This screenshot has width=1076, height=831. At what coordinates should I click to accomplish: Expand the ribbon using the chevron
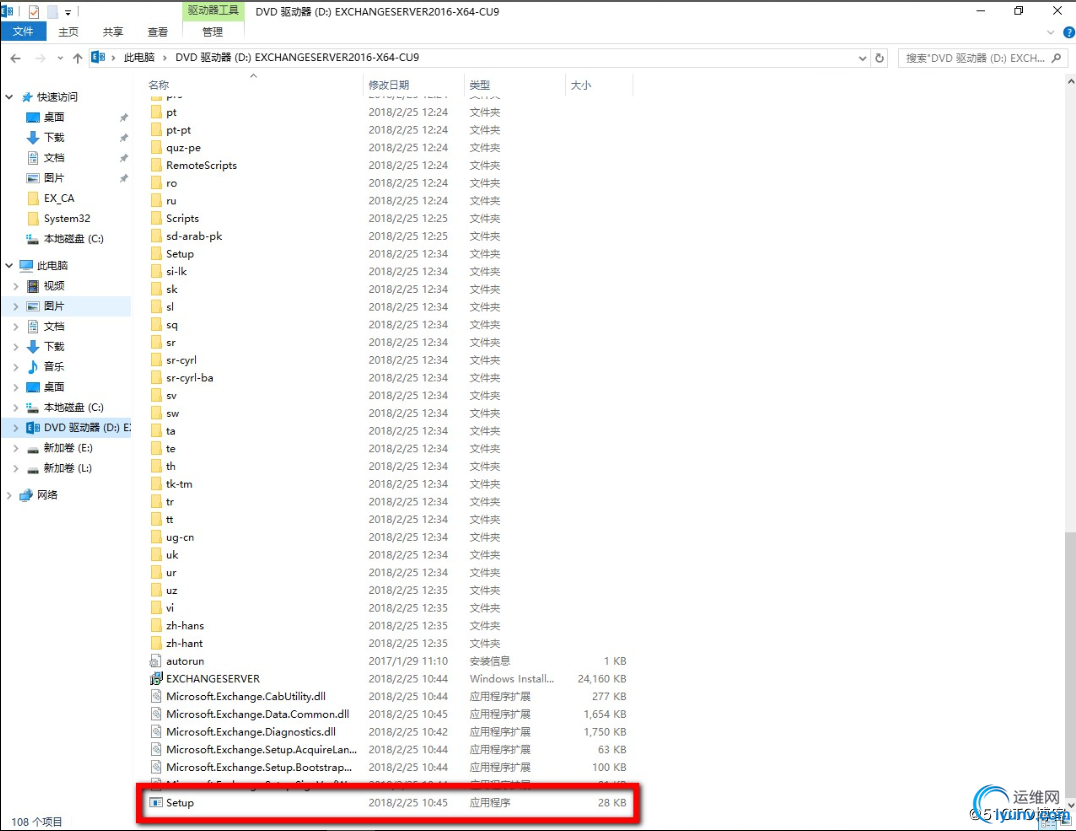(x=1051, y=32)
